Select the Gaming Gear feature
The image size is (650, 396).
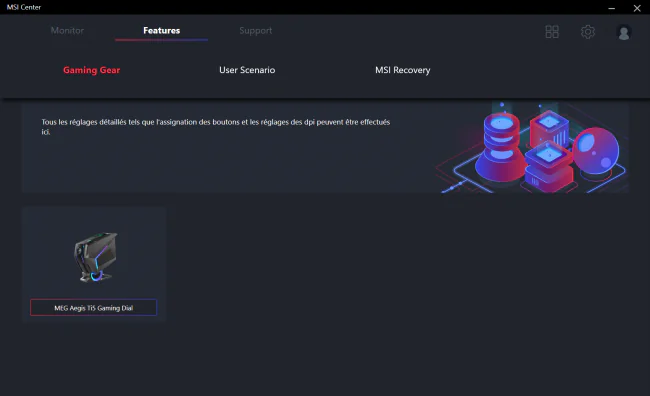click(x=92, y=70)
